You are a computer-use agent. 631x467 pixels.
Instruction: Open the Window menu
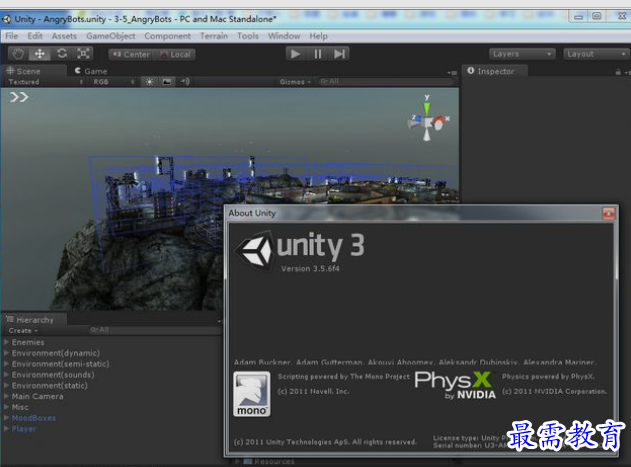click(284, 36)
